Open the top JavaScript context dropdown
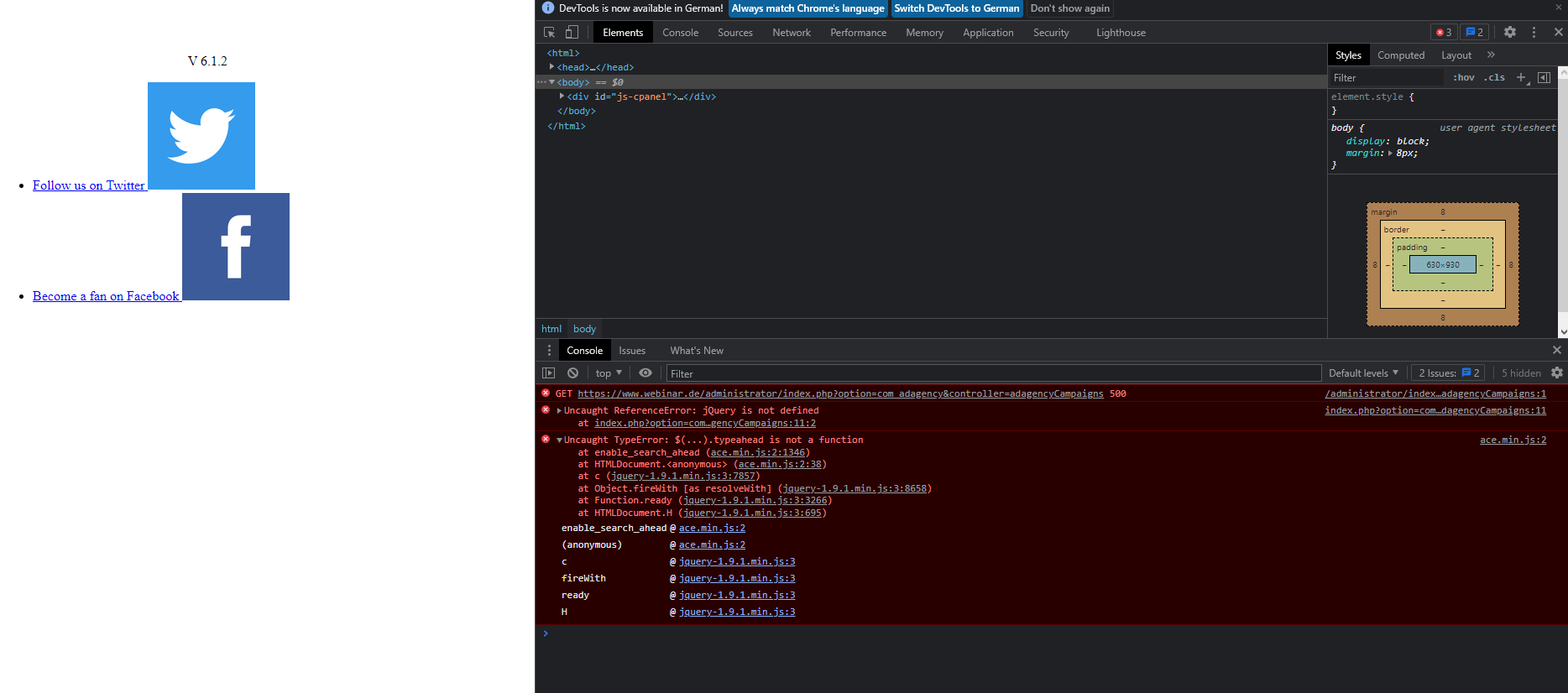 pos(609,373)
